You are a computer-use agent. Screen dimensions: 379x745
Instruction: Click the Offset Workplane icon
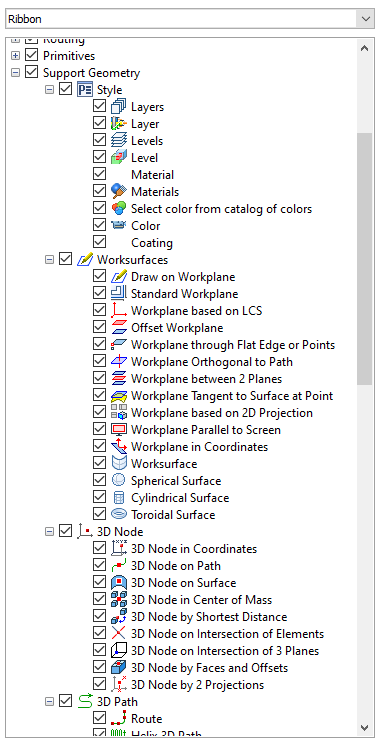click(118, 328)
